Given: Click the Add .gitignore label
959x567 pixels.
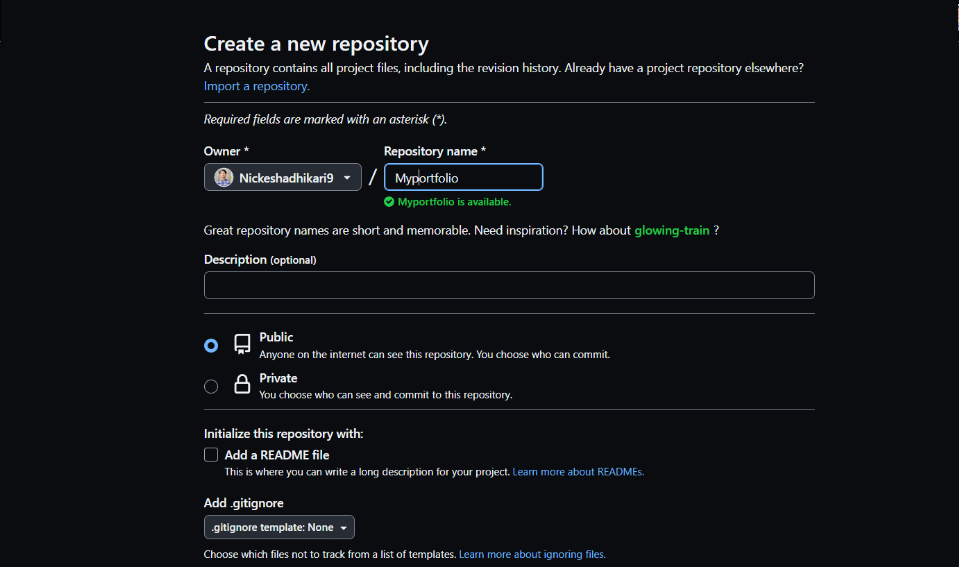Looking at the screenshot, I should click(x=243, y=503).
